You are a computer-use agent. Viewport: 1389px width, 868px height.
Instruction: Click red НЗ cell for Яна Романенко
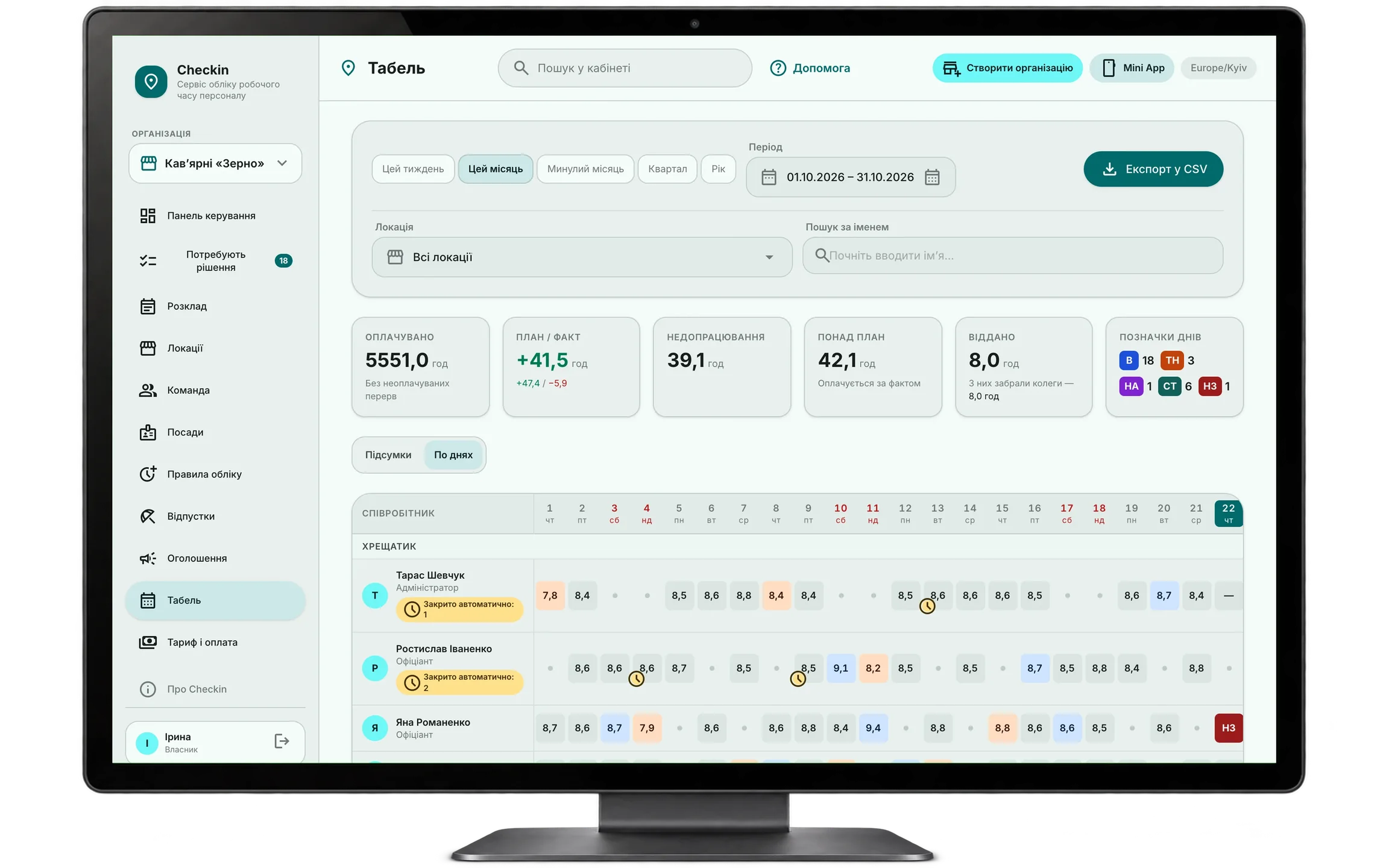pyautogui.click(x=1228, y=728)
